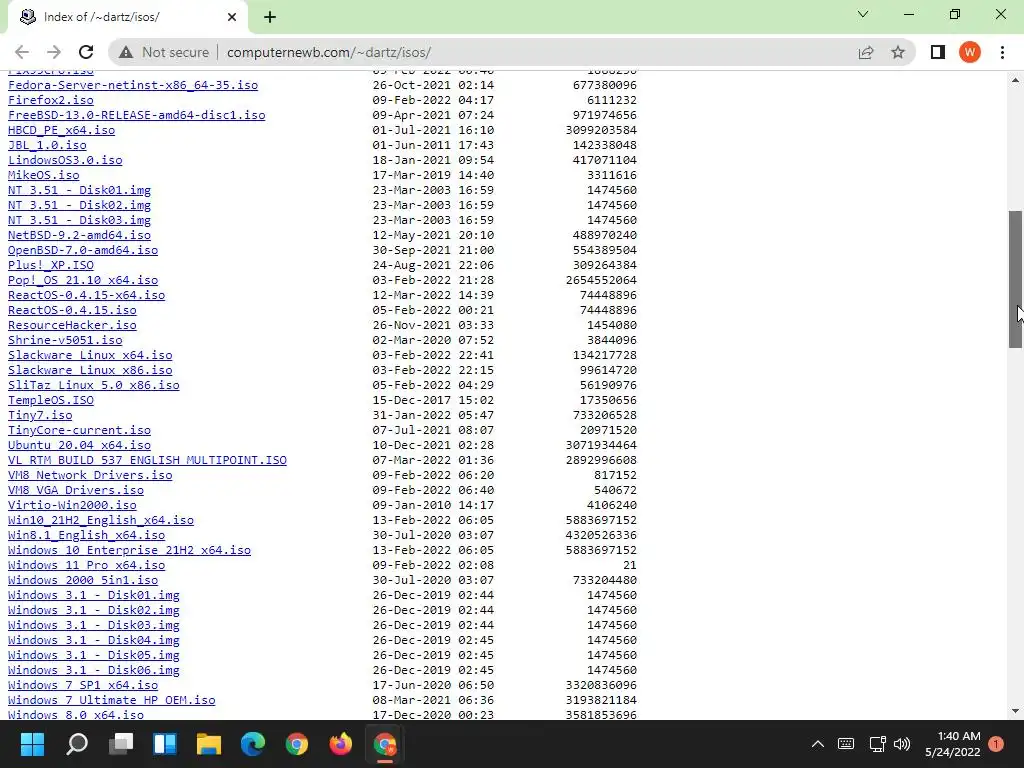The image size is (1024, 768).
Task: Reload the current page
Action: (86, 52)
